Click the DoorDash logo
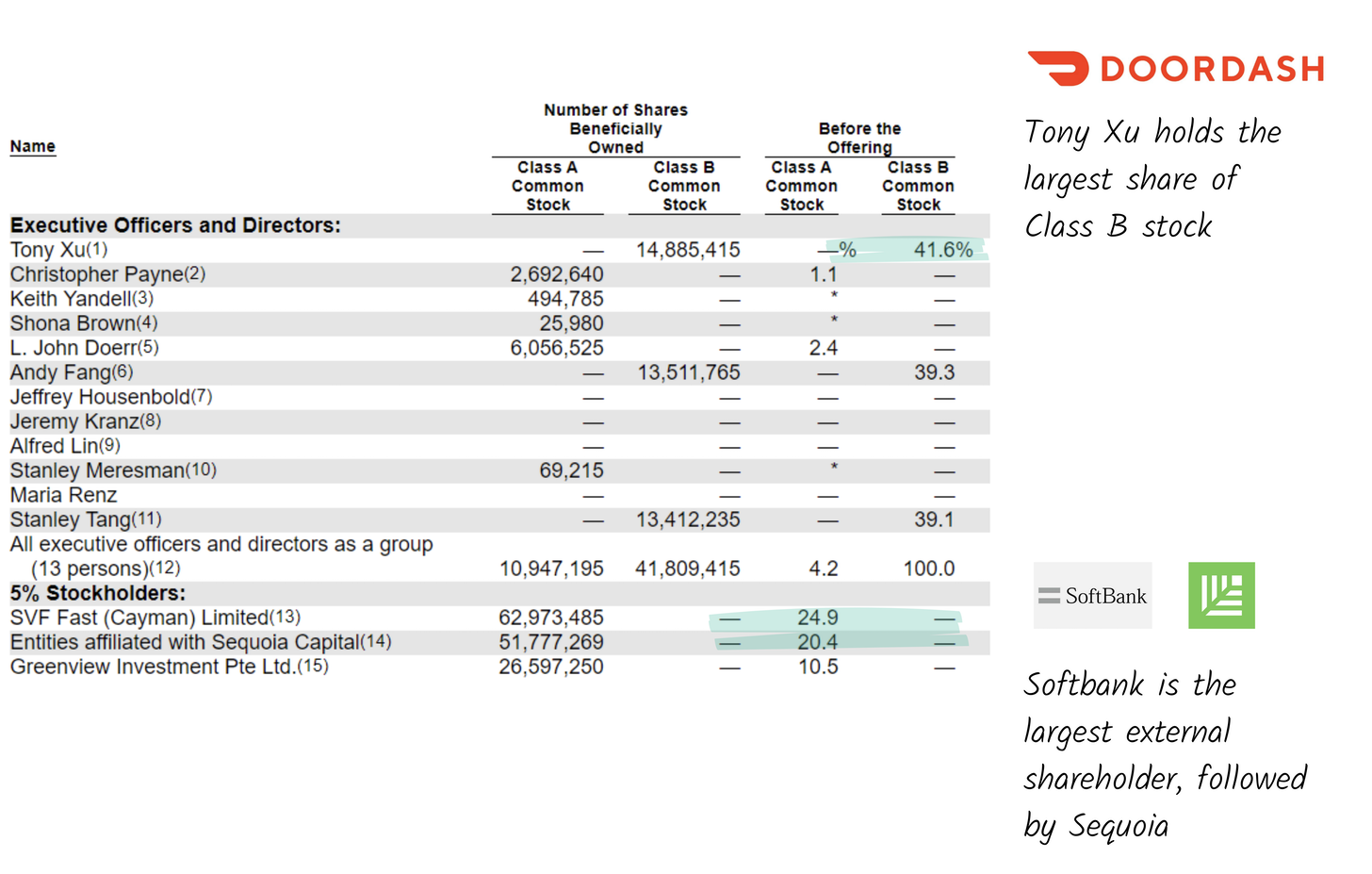 tap(1175, 69)
